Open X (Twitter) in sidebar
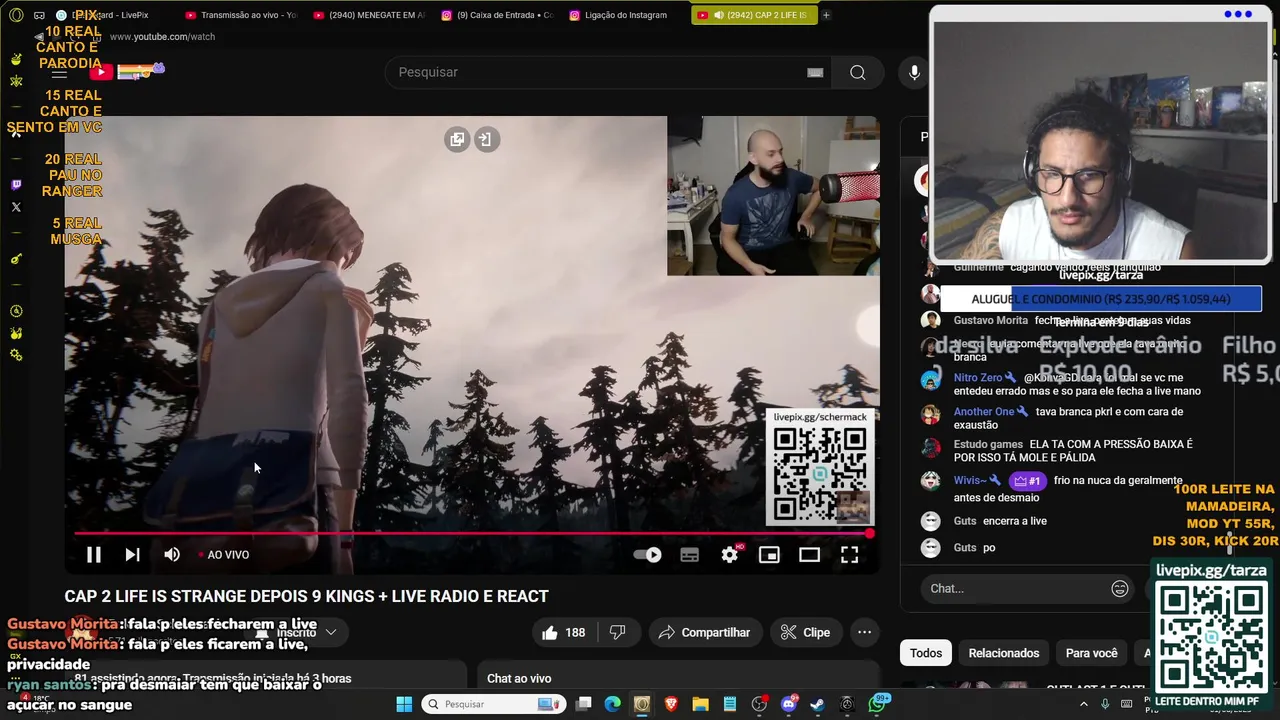1280x720 pixels. coord(16,208)
